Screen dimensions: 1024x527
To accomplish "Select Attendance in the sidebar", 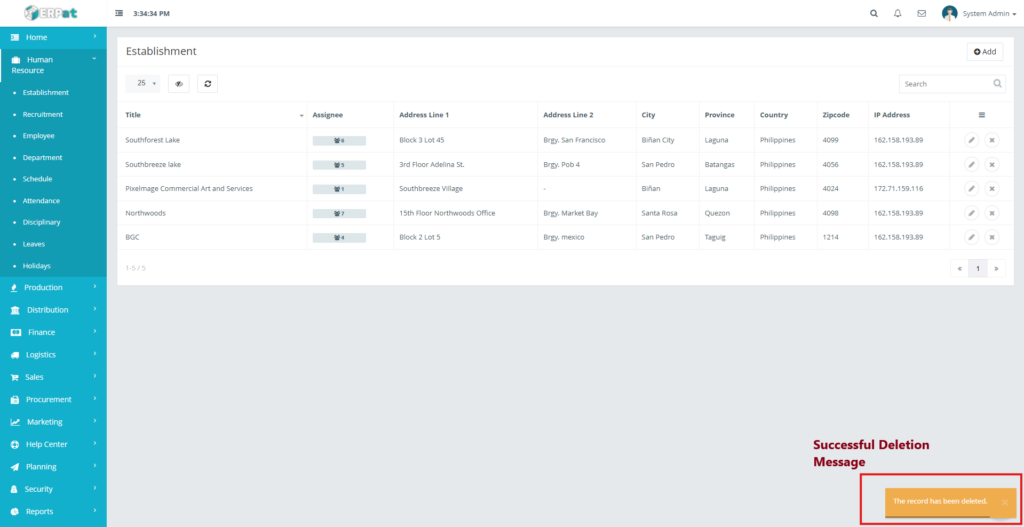I will [x=41, y=201].
